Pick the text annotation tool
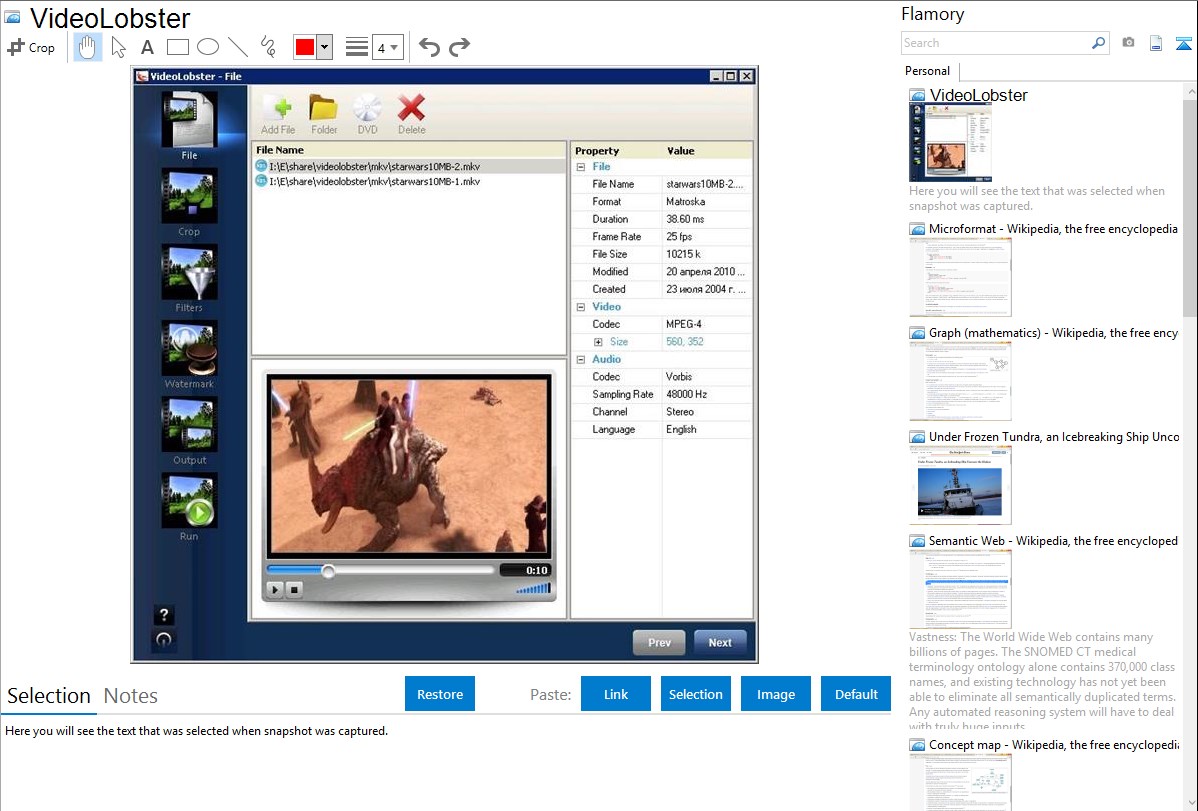This screenshot has width=1198, height=811. pos(147,47)
